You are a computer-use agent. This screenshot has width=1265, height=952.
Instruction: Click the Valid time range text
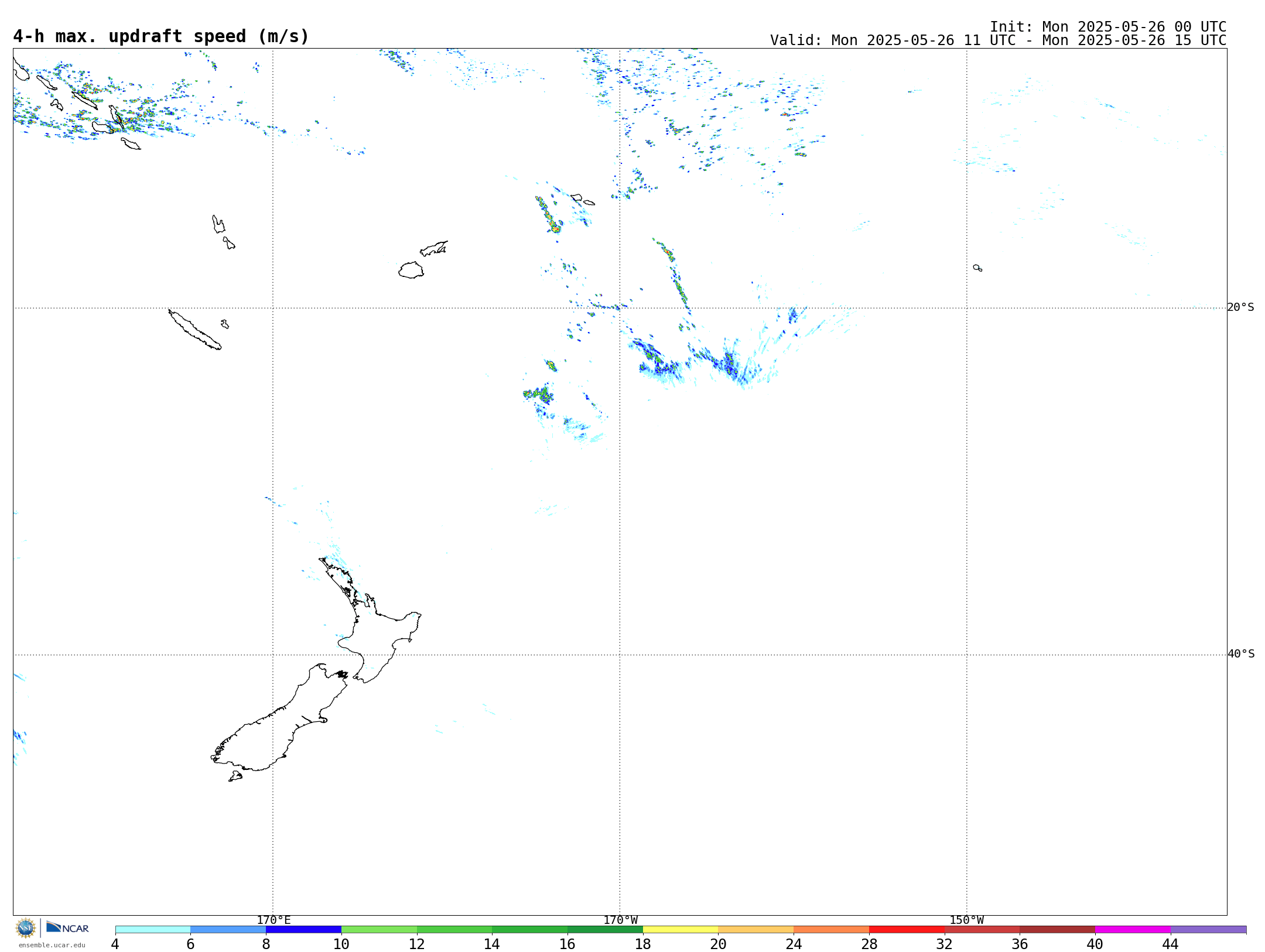998,40
